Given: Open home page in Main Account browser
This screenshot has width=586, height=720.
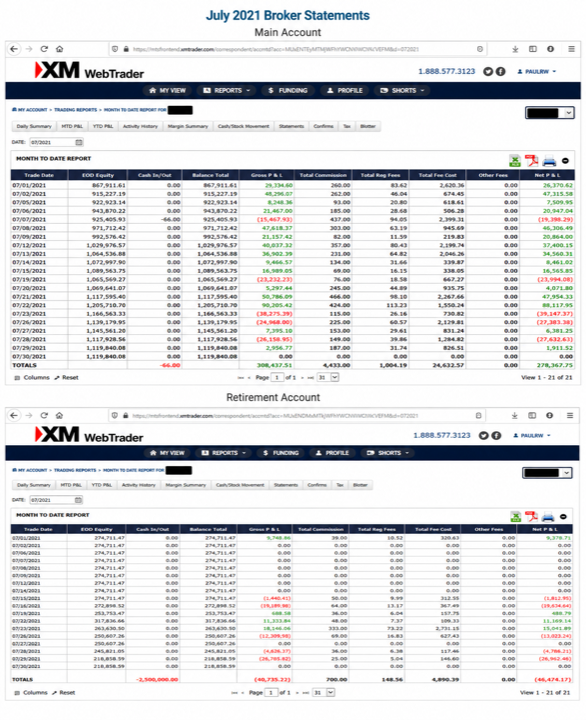Looking at the screenshot, I should [59, 49].
